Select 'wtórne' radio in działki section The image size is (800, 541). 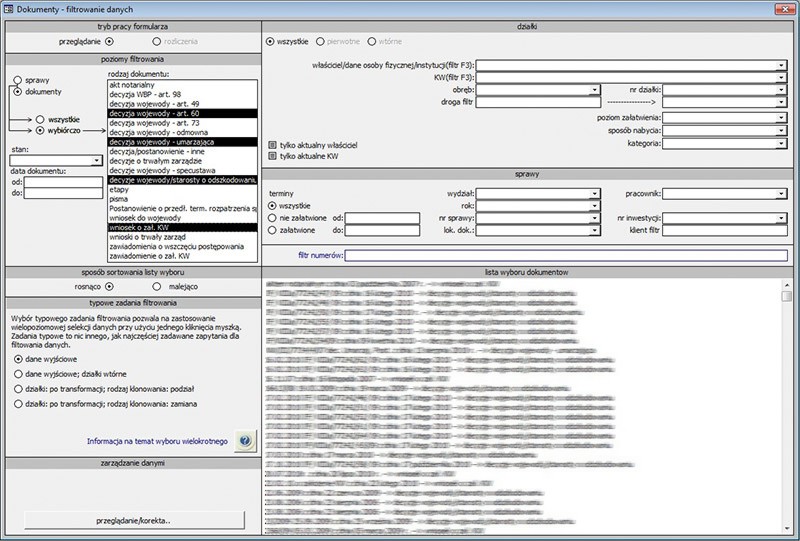pyautogui.click(x=372, y=41)
